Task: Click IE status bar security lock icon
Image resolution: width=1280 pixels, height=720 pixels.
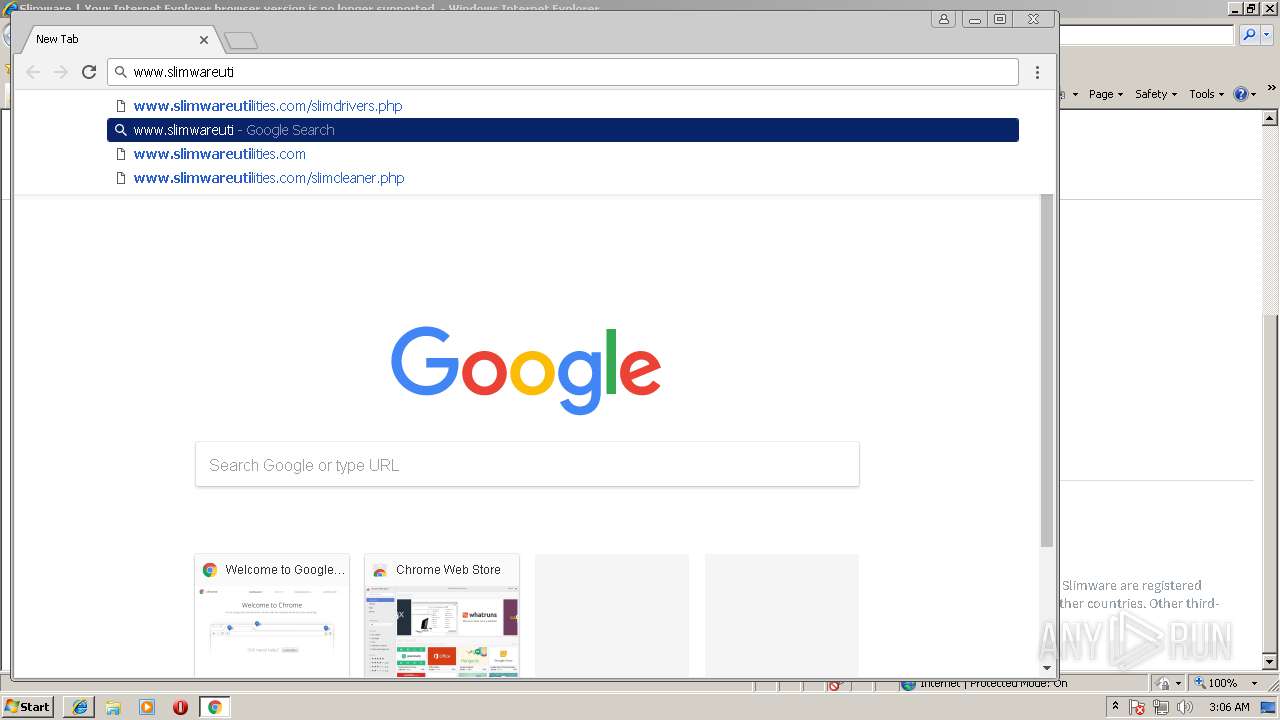Action: coord(1163,684)
